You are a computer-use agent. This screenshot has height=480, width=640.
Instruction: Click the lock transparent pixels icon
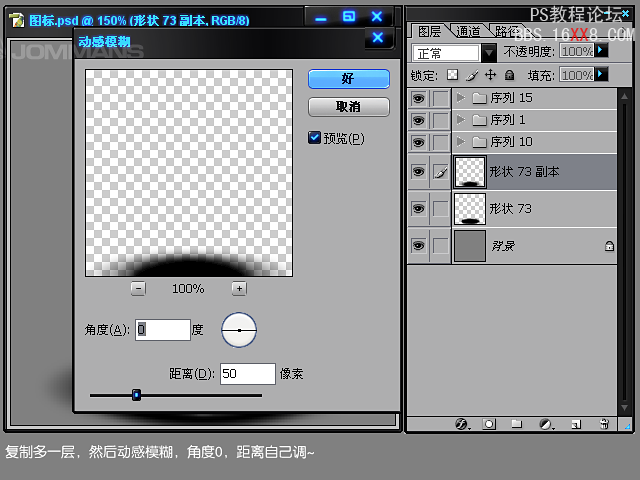(452, 75)
